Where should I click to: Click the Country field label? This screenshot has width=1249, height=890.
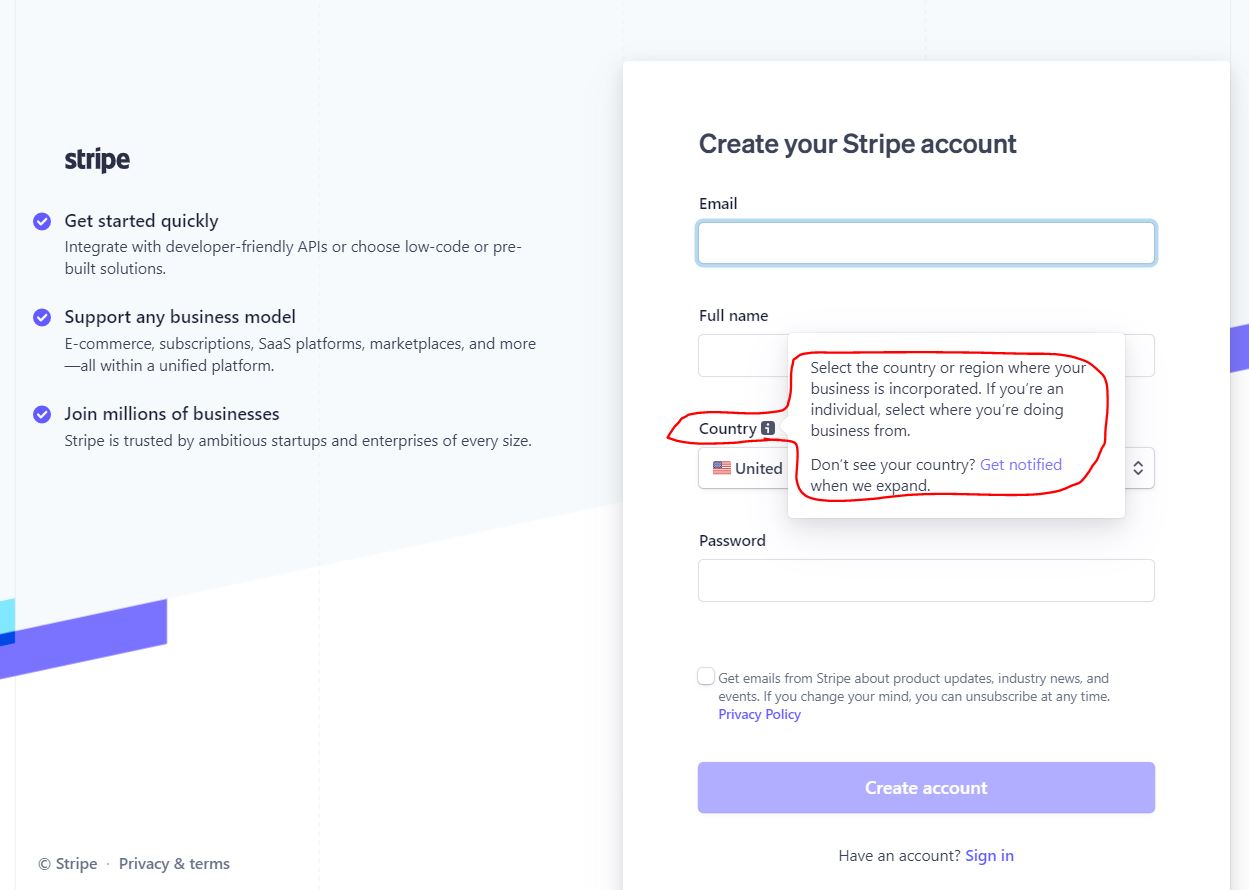click(728, 429)
